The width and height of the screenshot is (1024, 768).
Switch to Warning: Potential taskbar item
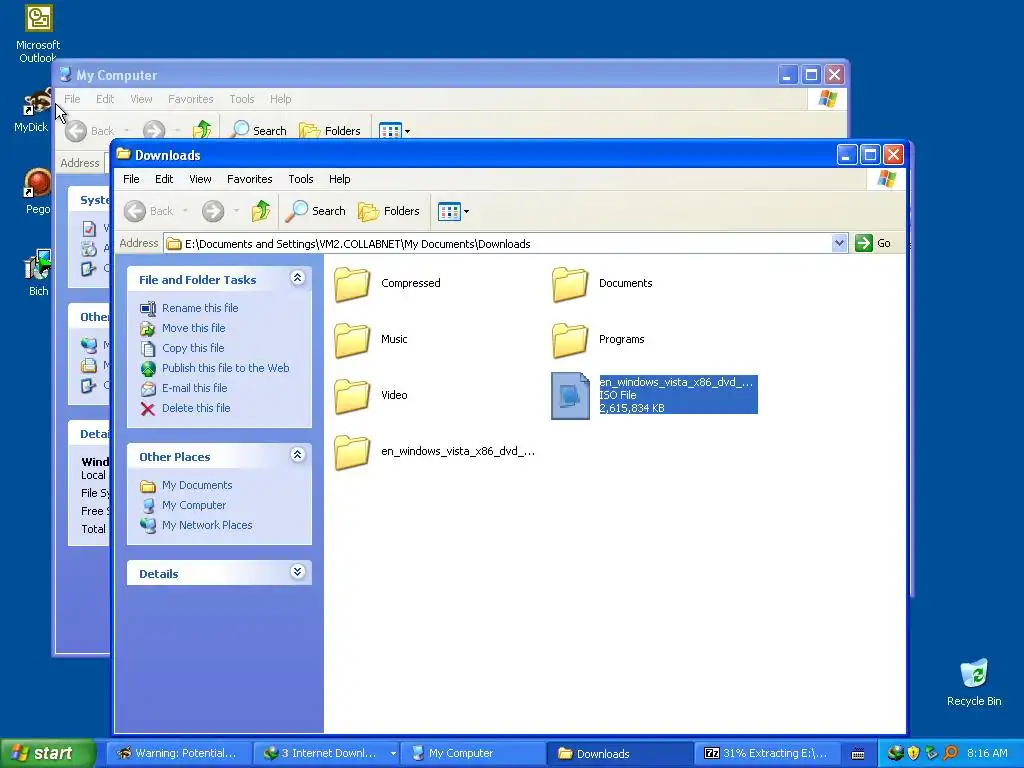[x=177, y=754]
